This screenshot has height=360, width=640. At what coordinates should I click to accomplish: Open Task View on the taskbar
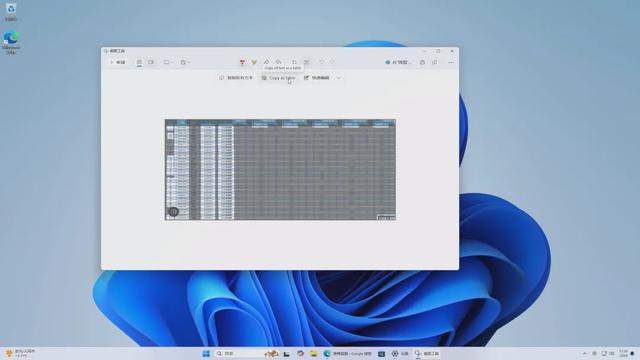(x=287, y=353)
